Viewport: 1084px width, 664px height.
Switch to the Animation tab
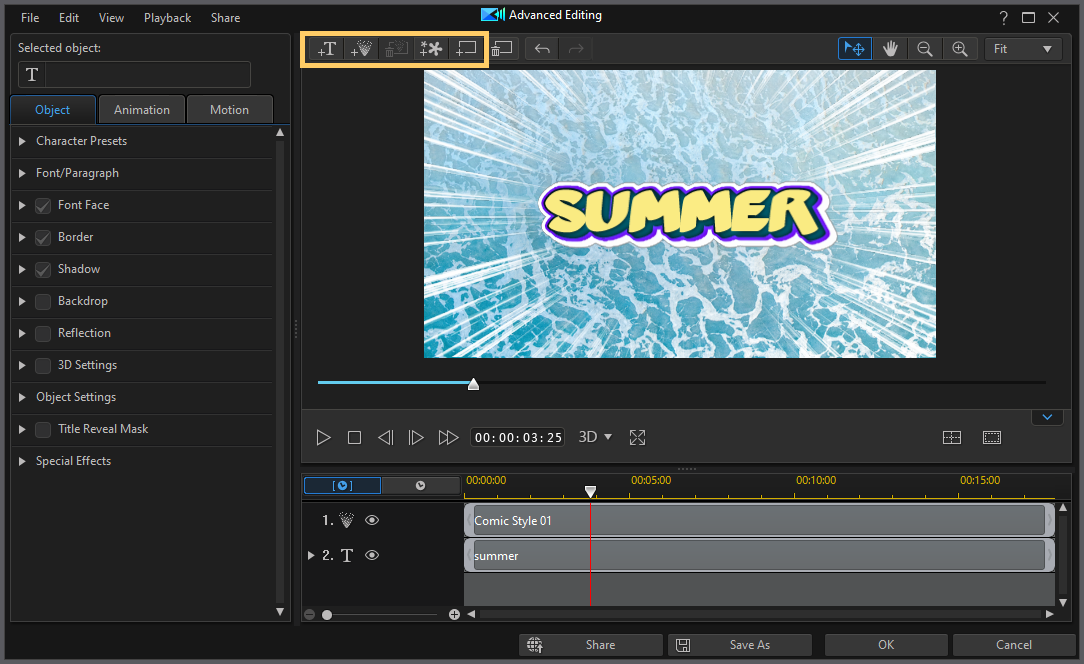point(141,109)
